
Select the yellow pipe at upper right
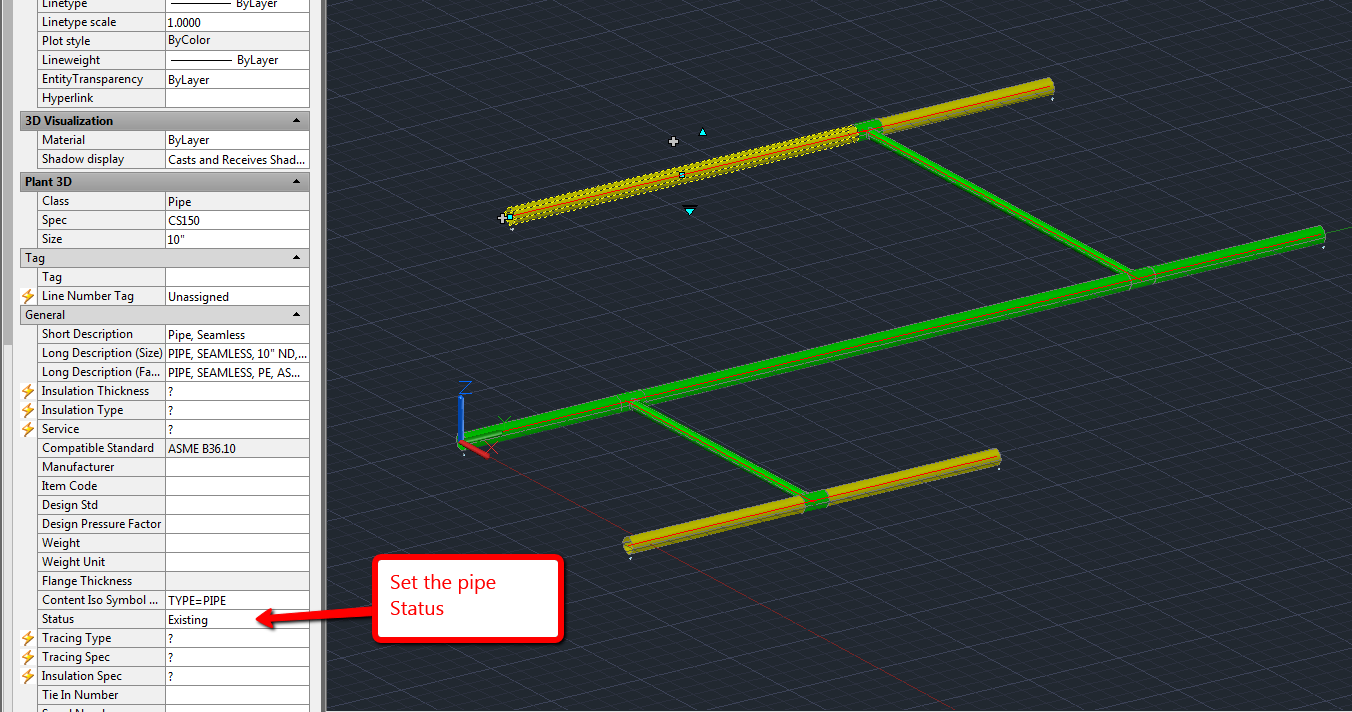(x=966, y=104)
